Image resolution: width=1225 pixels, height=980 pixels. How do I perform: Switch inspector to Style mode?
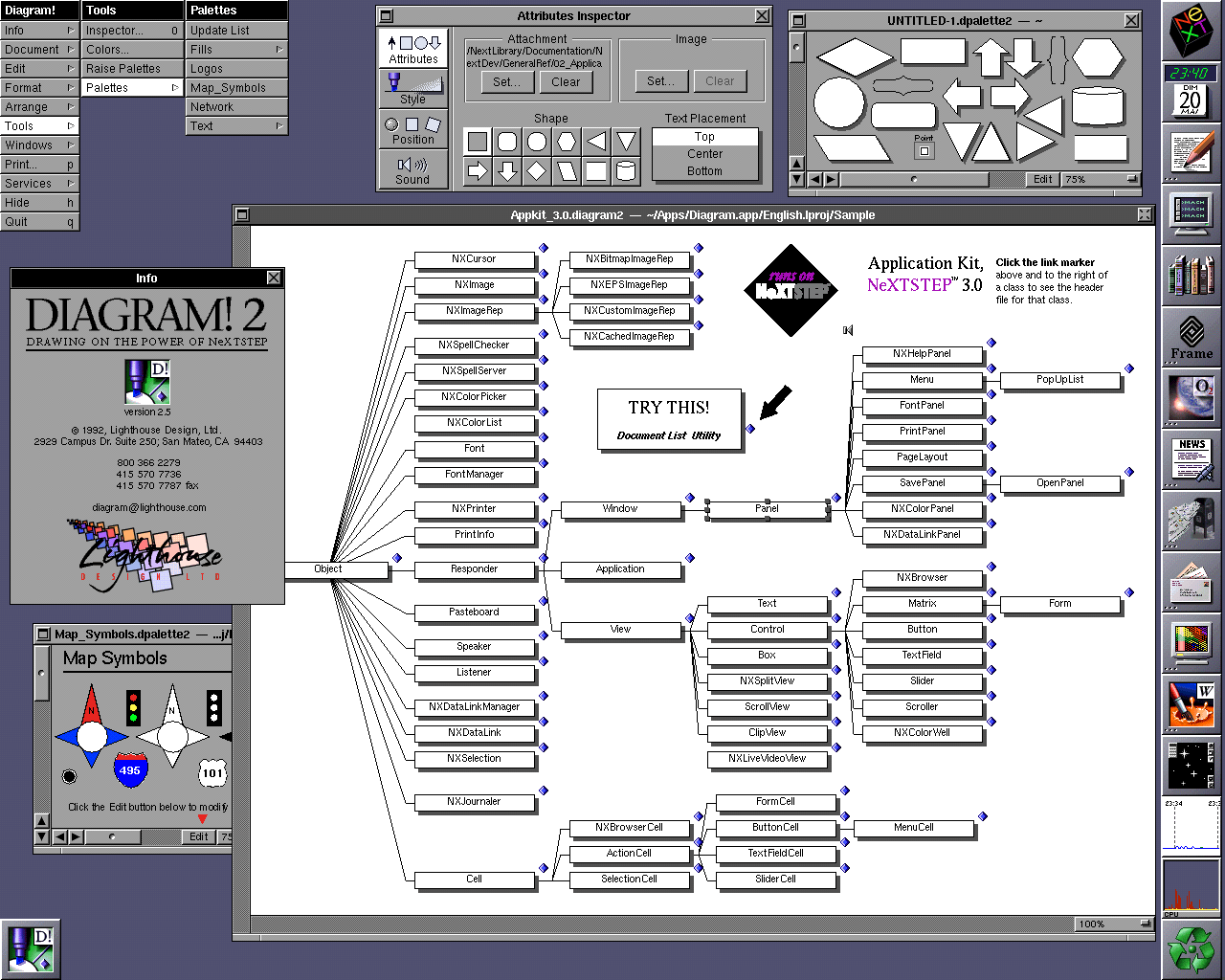pyautogui.click(x=412, y=89)
